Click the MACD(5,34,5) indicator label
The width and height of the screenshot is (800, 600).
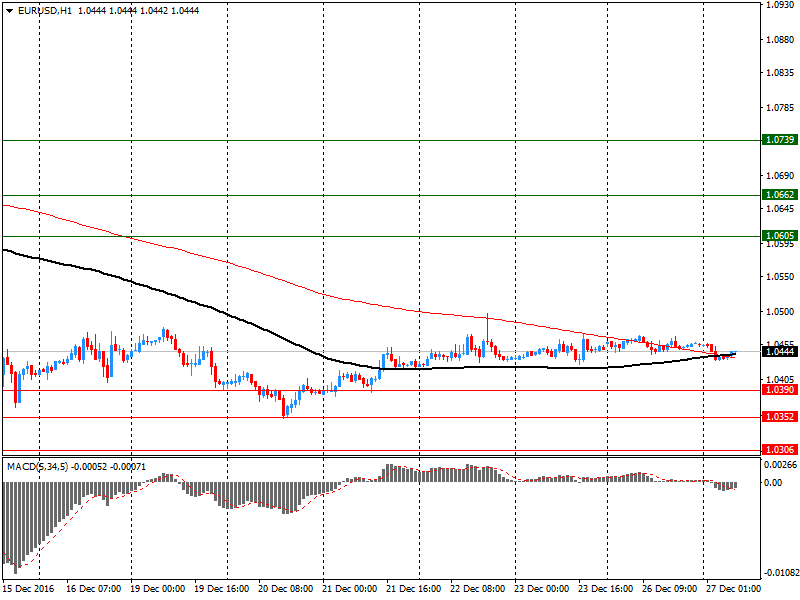37,467
